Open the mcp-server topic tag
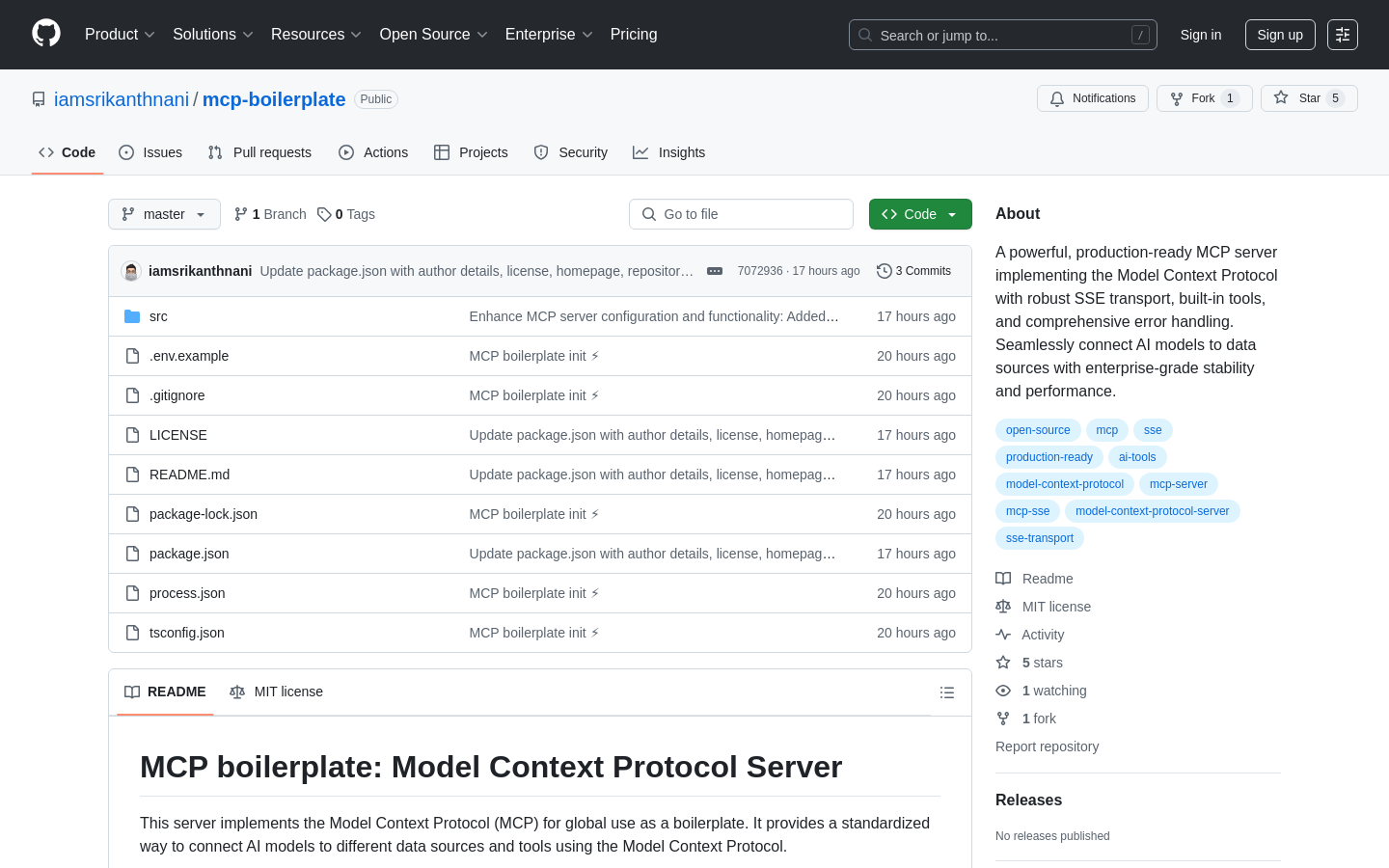1389x868 pixels. [x=1179, y=484]
